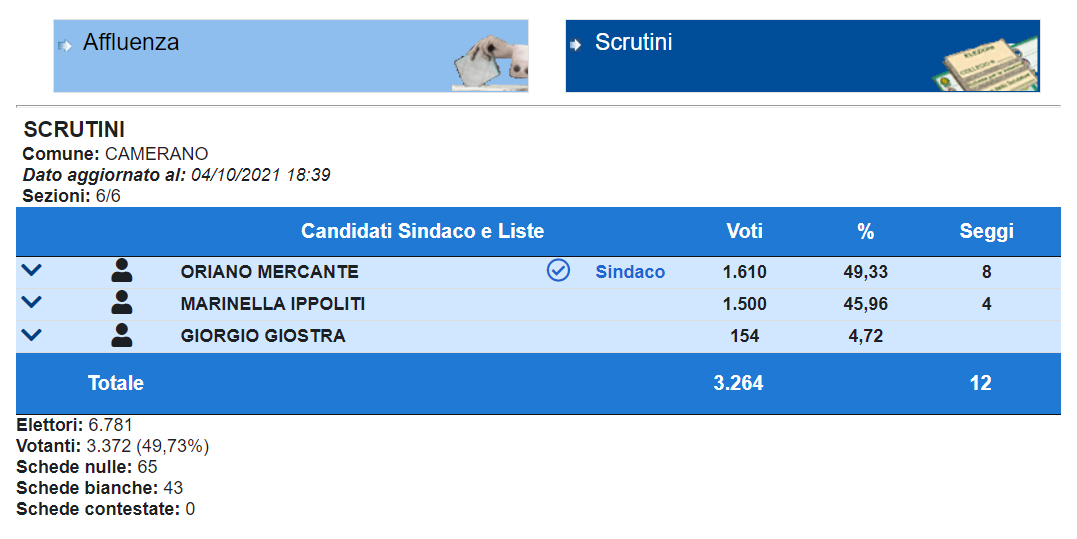Viewport: 1077px width, 539px height.
Task: Click the elected checkmark icon next to Sindaco
Action: click(558, 270)
